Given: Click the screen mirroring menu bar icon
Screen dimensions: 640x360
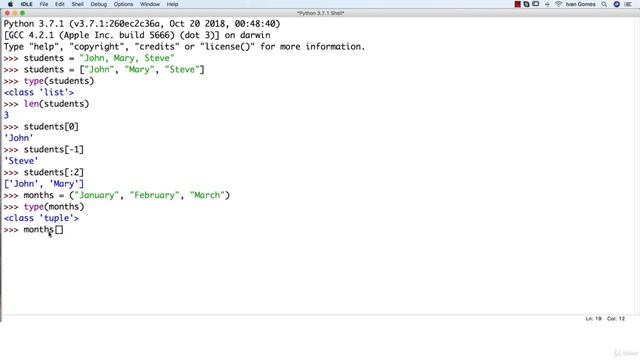Looking at the screenshot, I should click(x=536, y=4).
